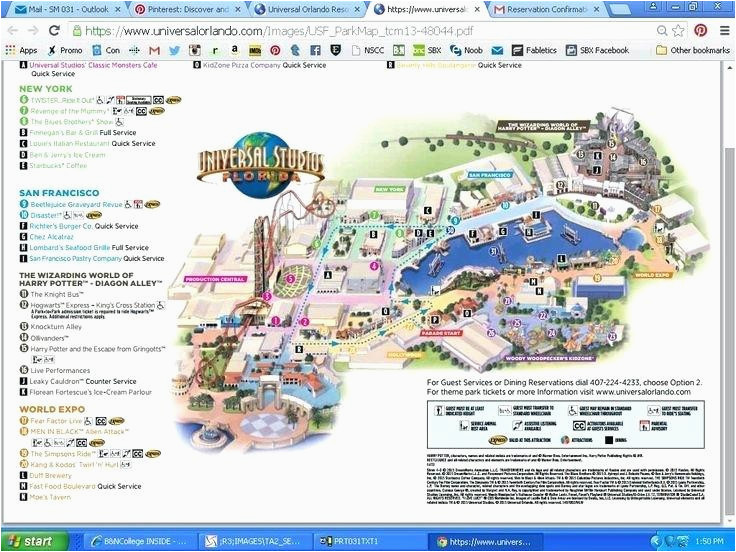Open the blue mail envelope bookmark

coord(498,50)
